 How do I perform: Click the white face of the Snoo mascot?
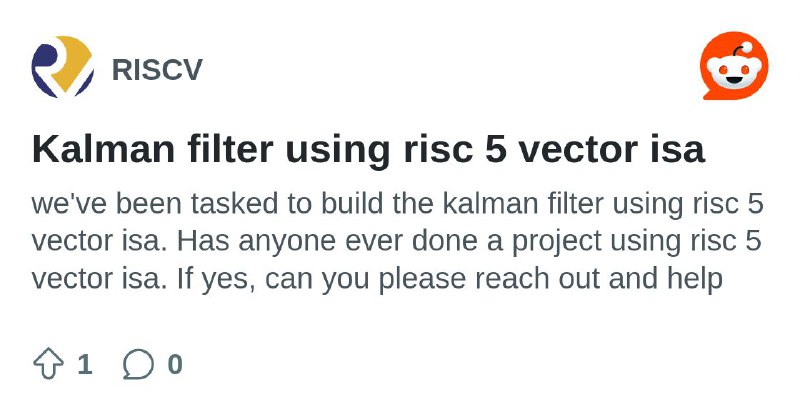click(734, 75)
